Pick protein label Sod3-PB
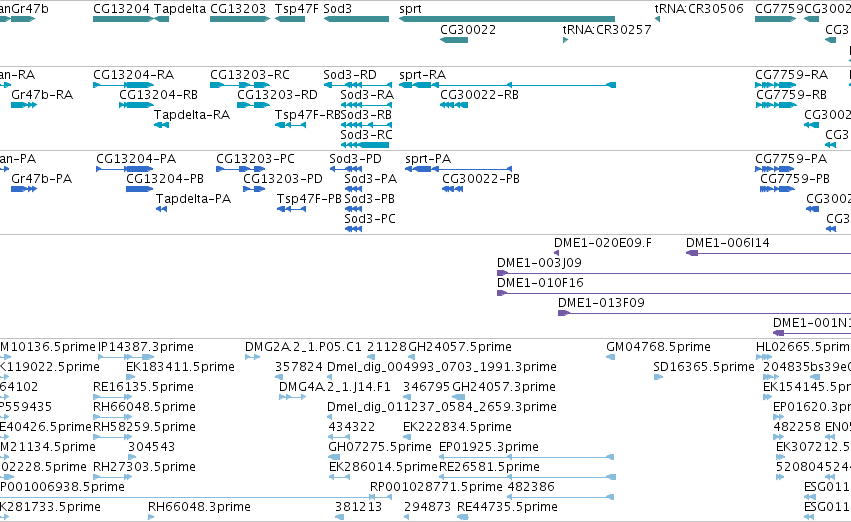 (x=370, y=199)
